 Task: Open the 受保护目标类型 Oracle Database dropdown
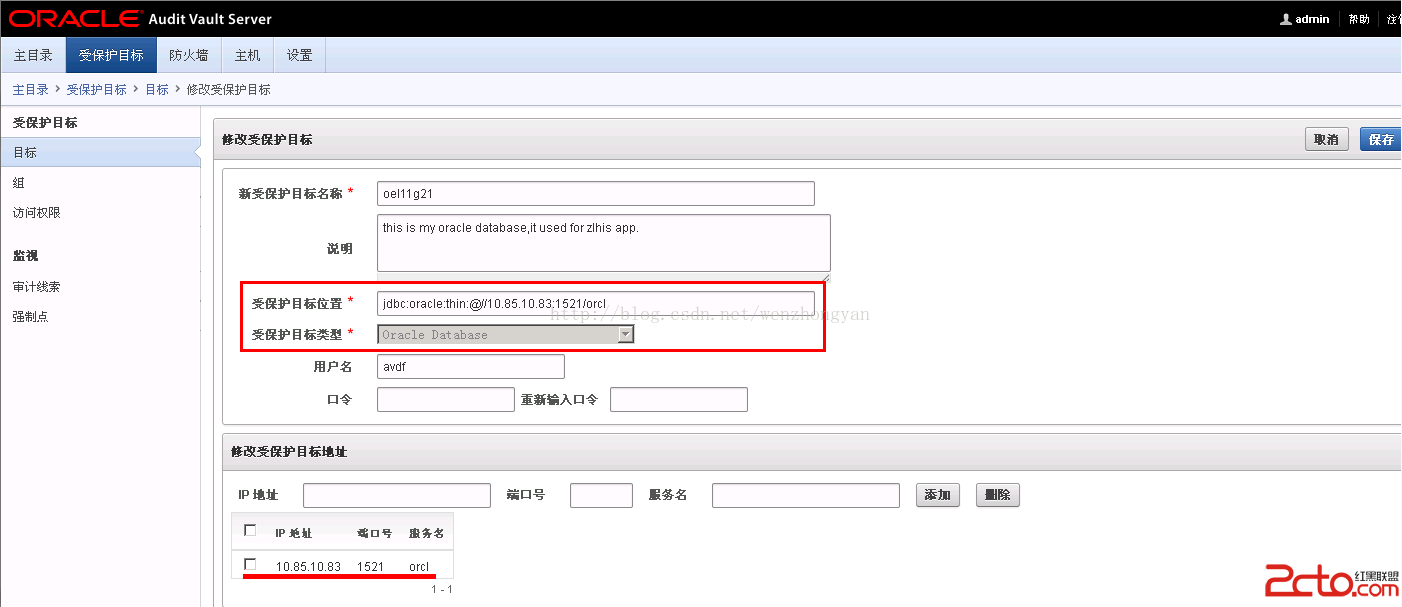click(506, 335)
